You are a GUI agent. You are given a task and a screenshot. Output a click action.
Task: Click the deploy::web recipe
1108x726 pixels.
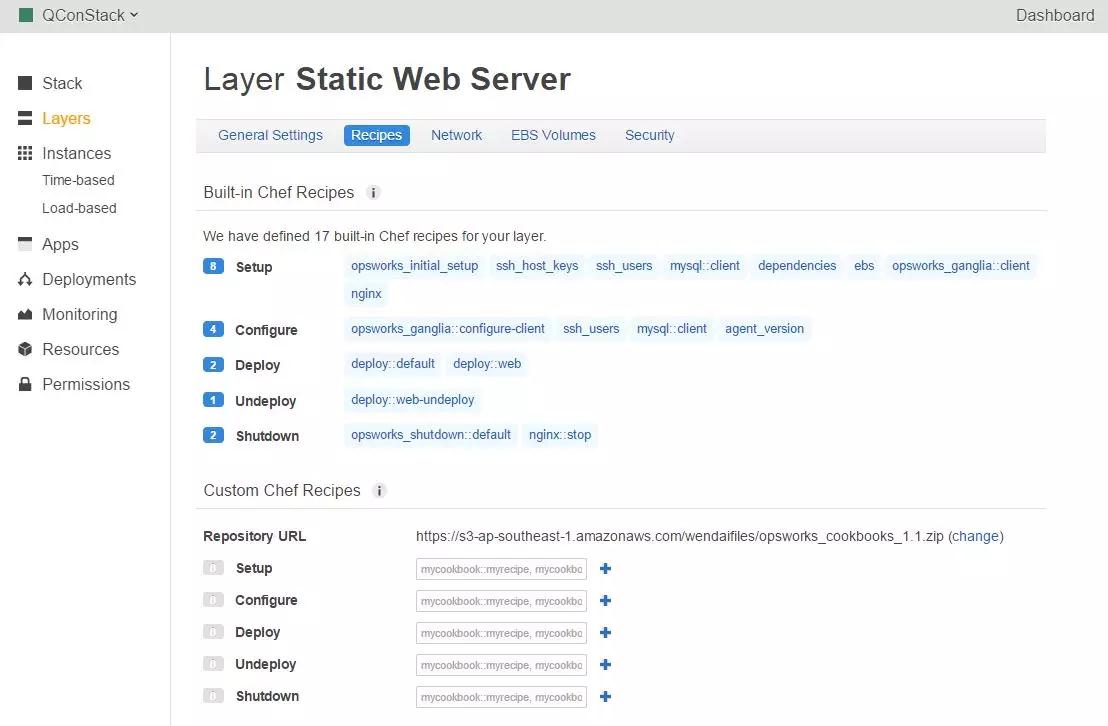click(x=487, y=364)
